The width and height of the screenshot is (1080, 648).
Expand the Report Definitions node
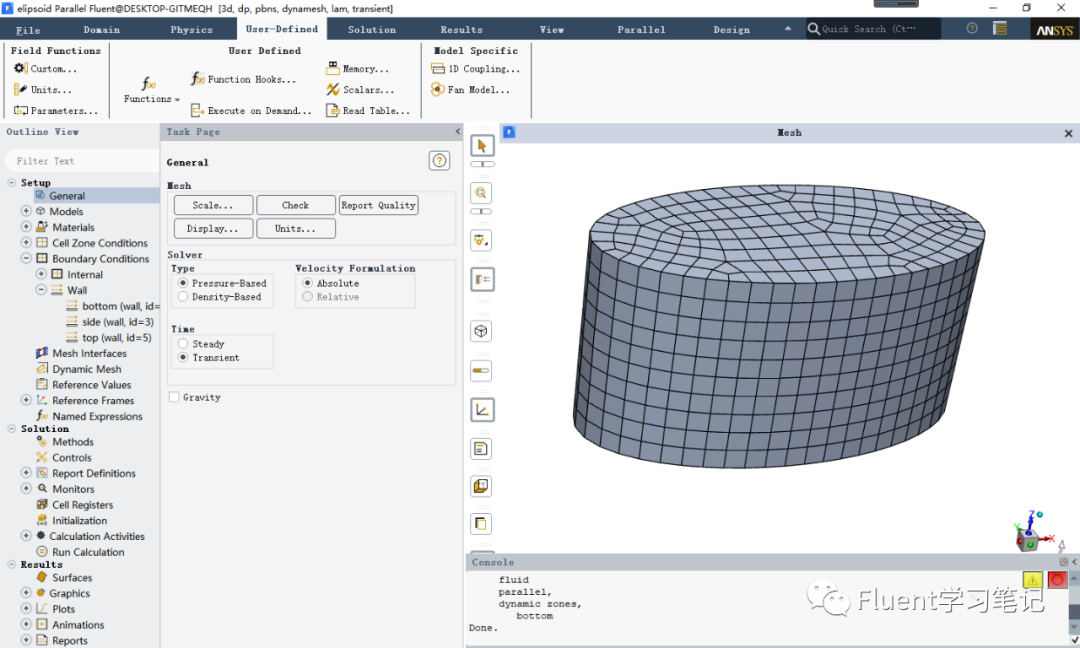[26, 473]
